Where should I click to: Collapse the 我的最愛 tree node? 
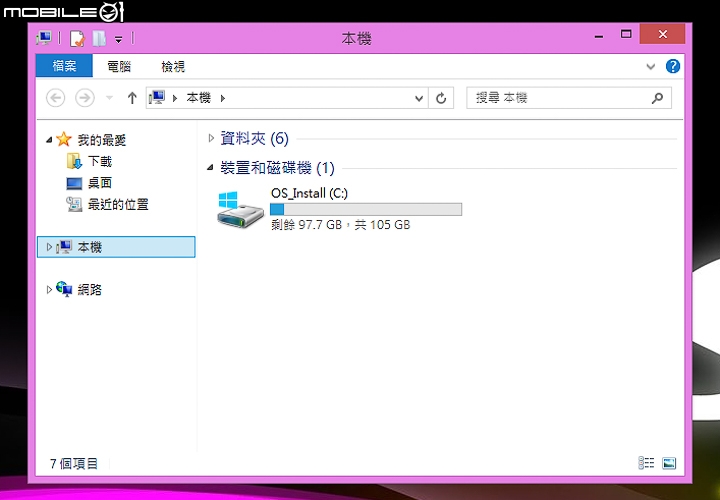[49, 140]
